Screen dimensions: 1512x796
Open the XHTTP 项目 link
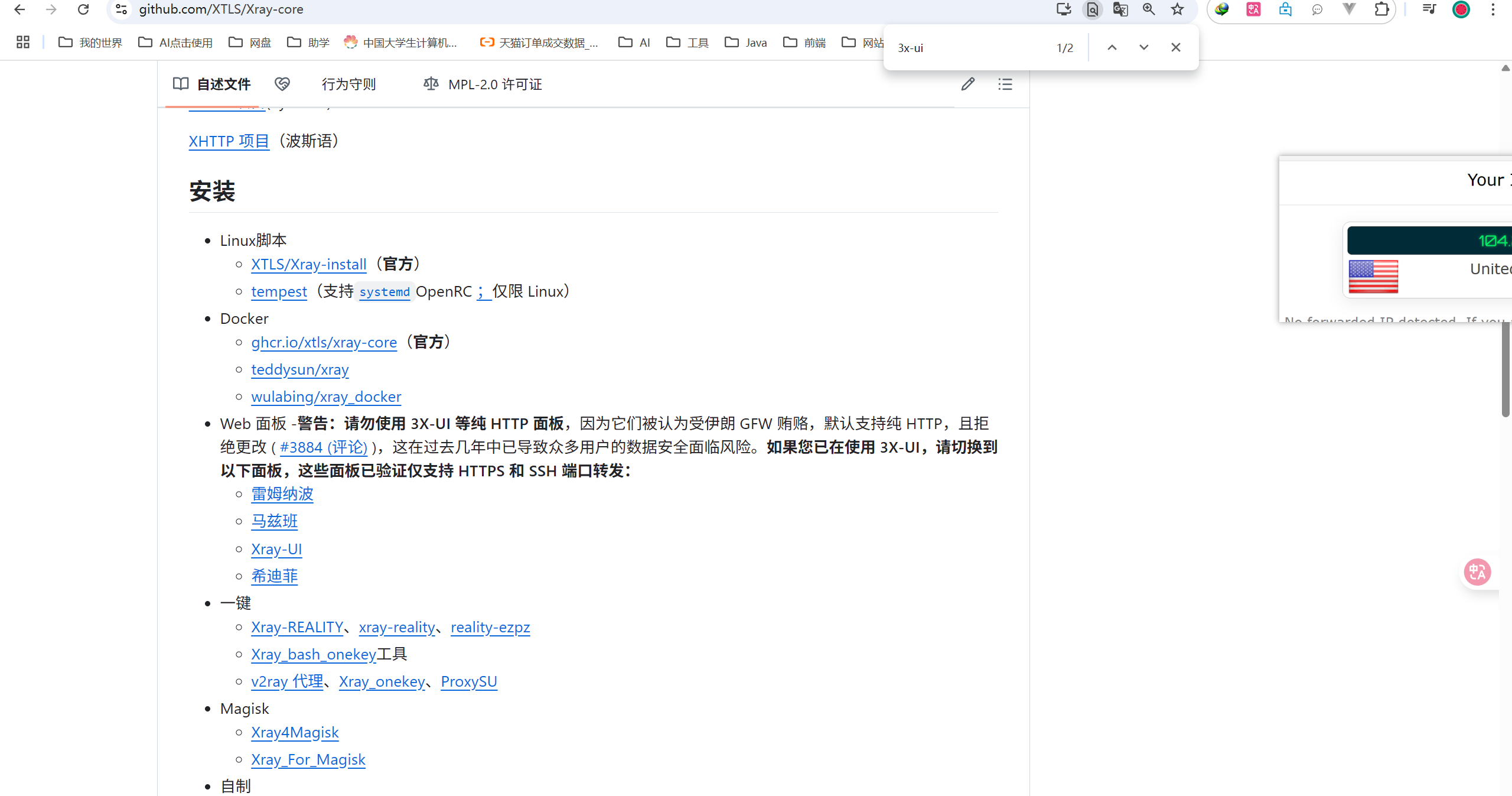[x=229, y=141]
